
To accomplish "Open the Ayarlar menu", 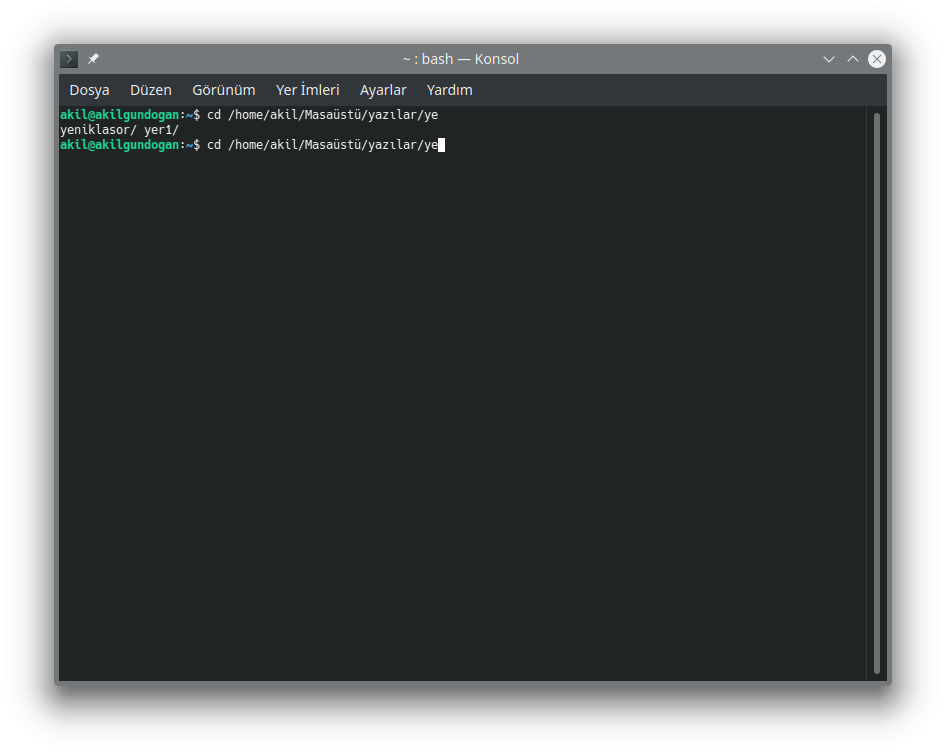I will (x=383, y=90).
